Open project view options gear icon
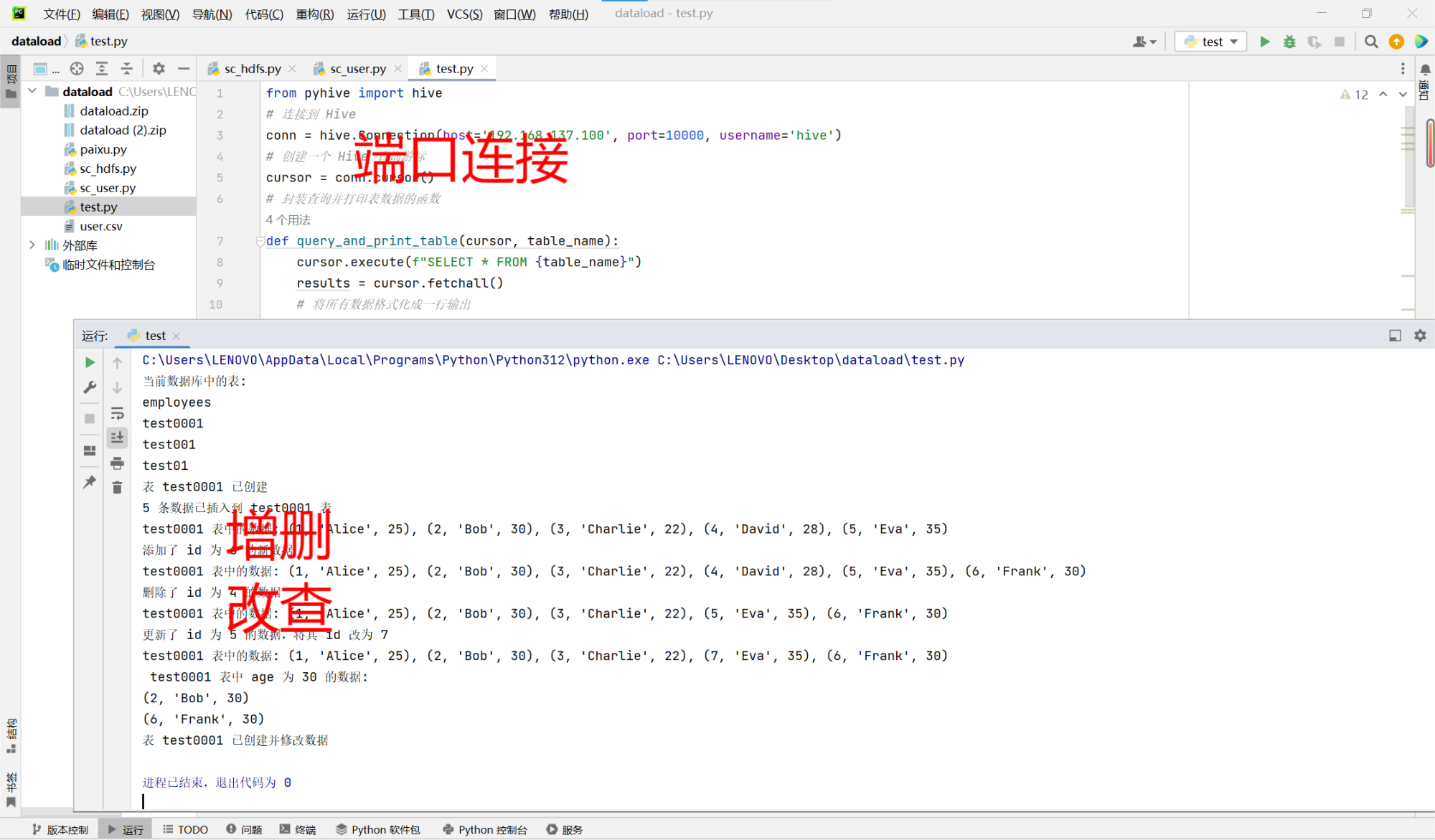This screenshot has width=1435, height=840. point(159,69)
